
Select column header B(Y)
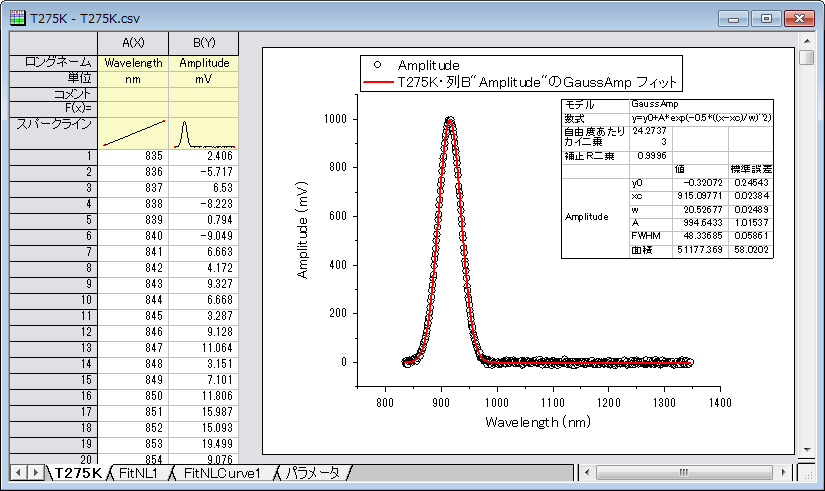tap(204, 43)
